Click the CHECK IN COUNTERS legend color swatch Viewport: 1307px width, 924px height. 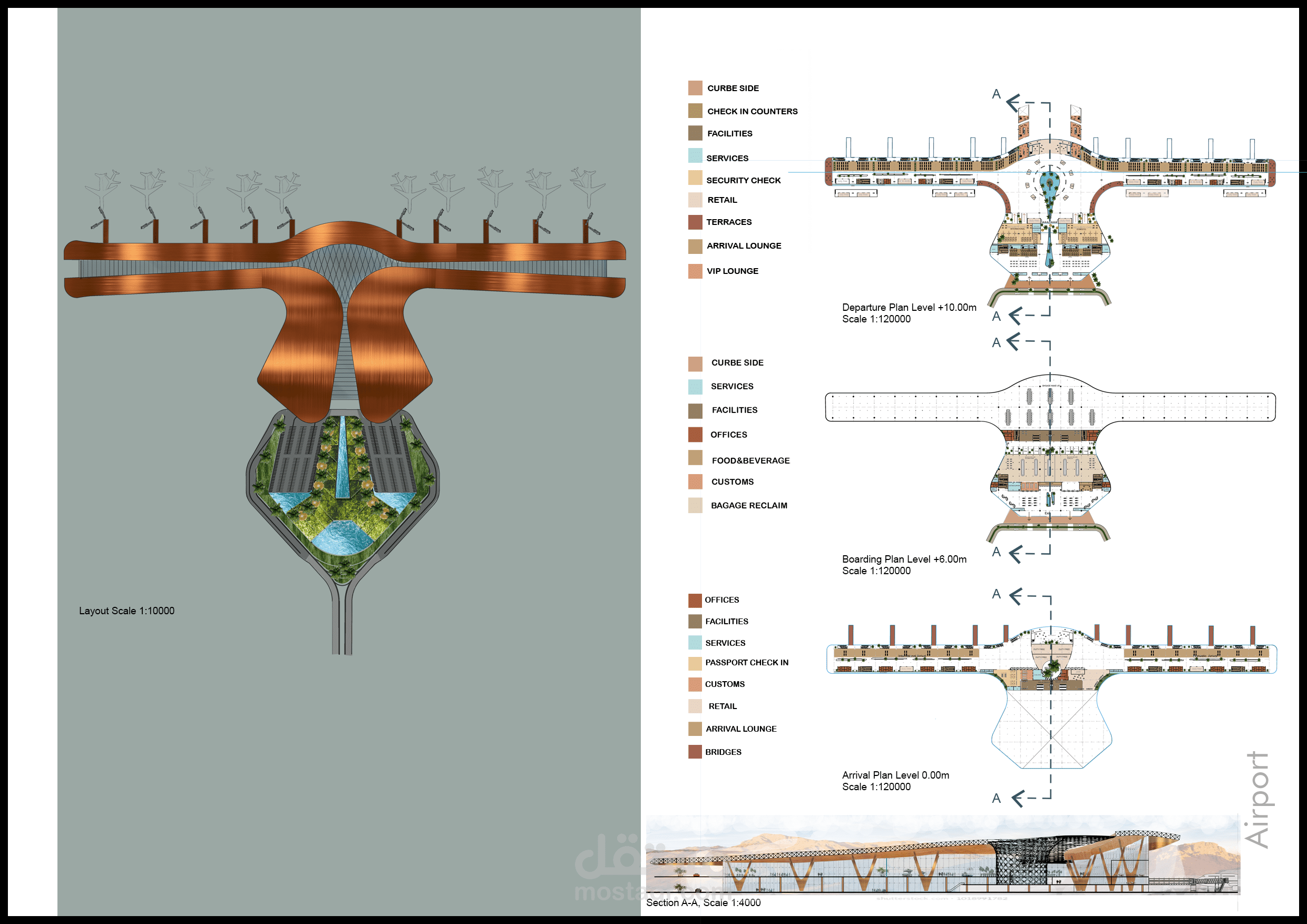pos(695,111)
